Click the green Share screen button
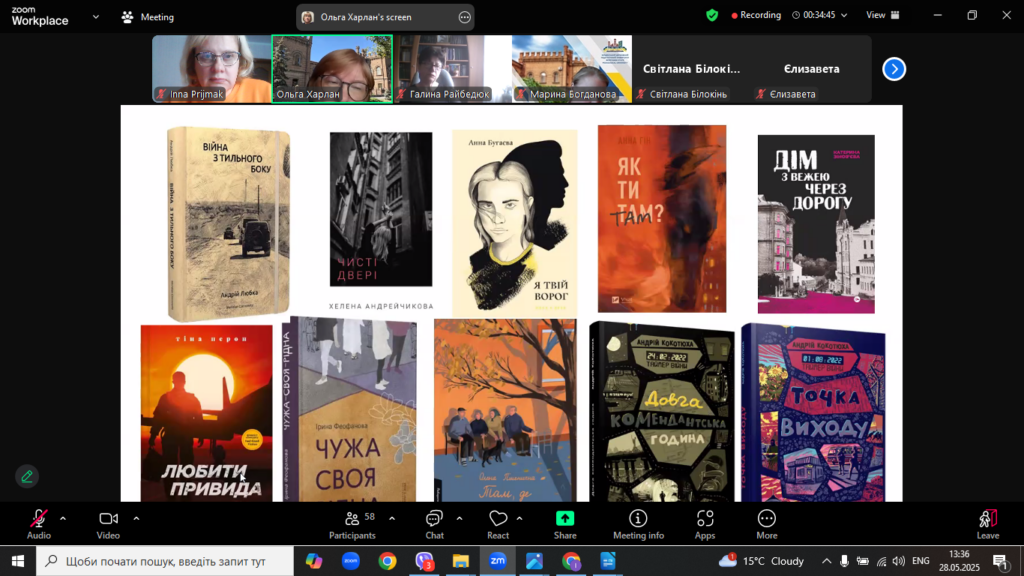 click(x=565, y=524)
